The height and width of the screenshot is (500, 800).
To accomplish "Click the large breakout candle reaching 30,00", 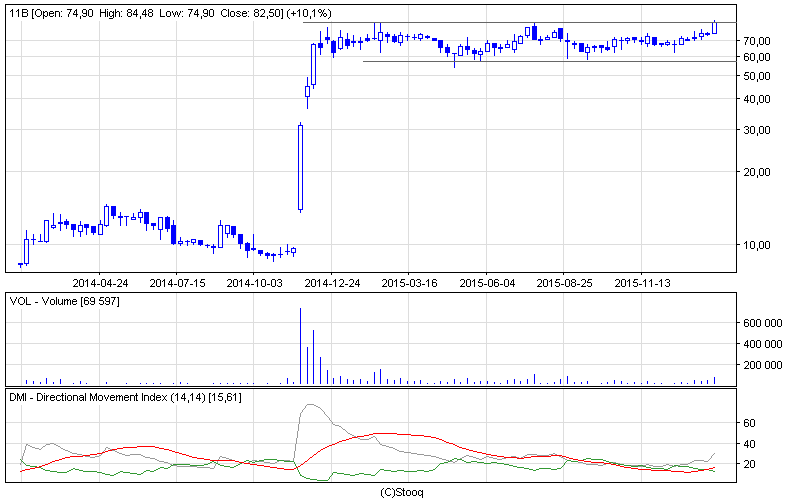I will [x=301, y=167].
